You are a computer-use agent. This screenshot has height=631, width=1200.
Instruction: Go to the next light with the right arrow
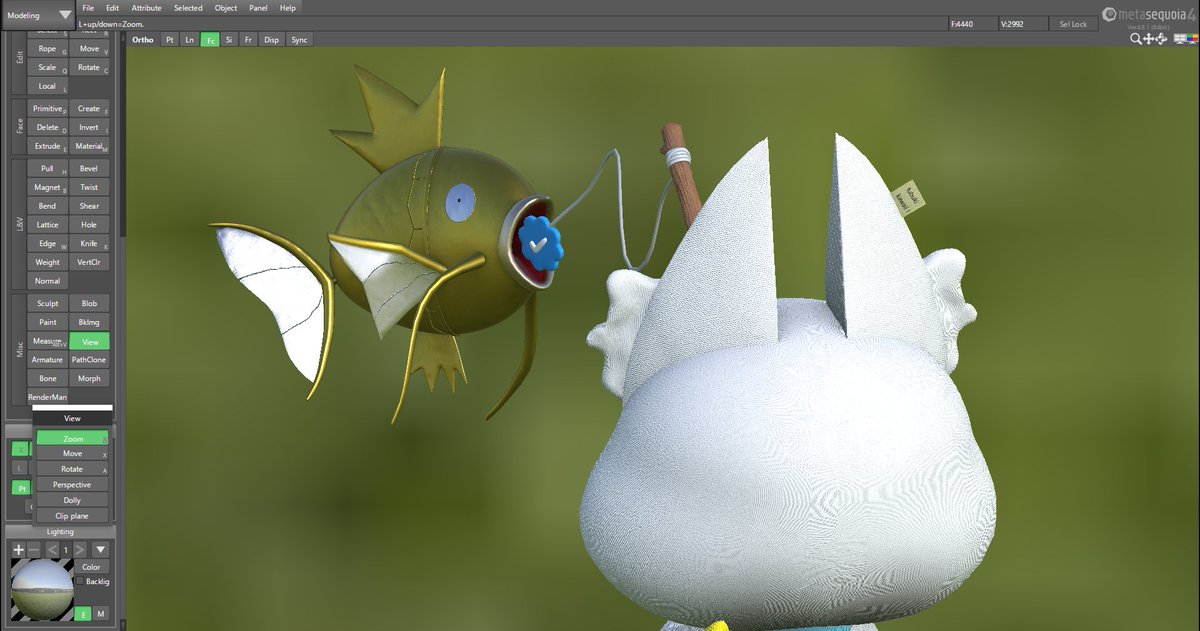click(80, 550)
